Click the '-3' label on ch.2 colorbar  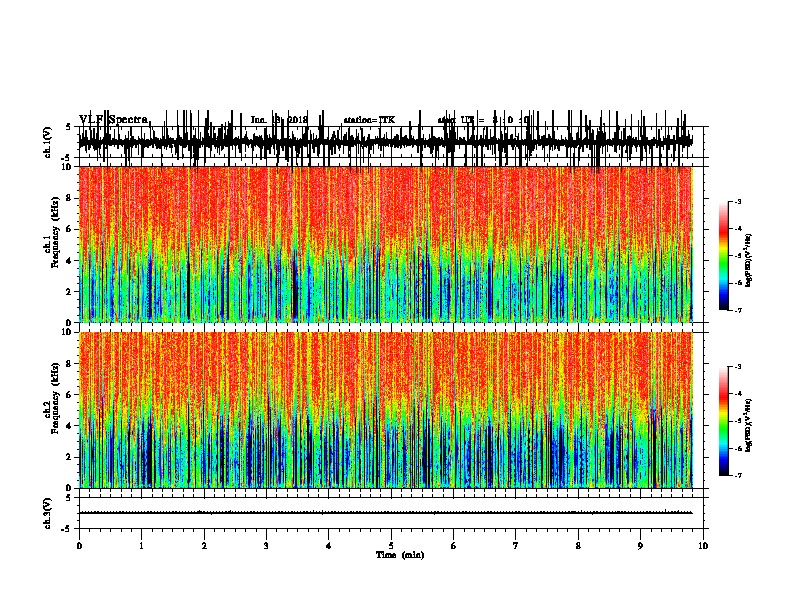[738, 367]
